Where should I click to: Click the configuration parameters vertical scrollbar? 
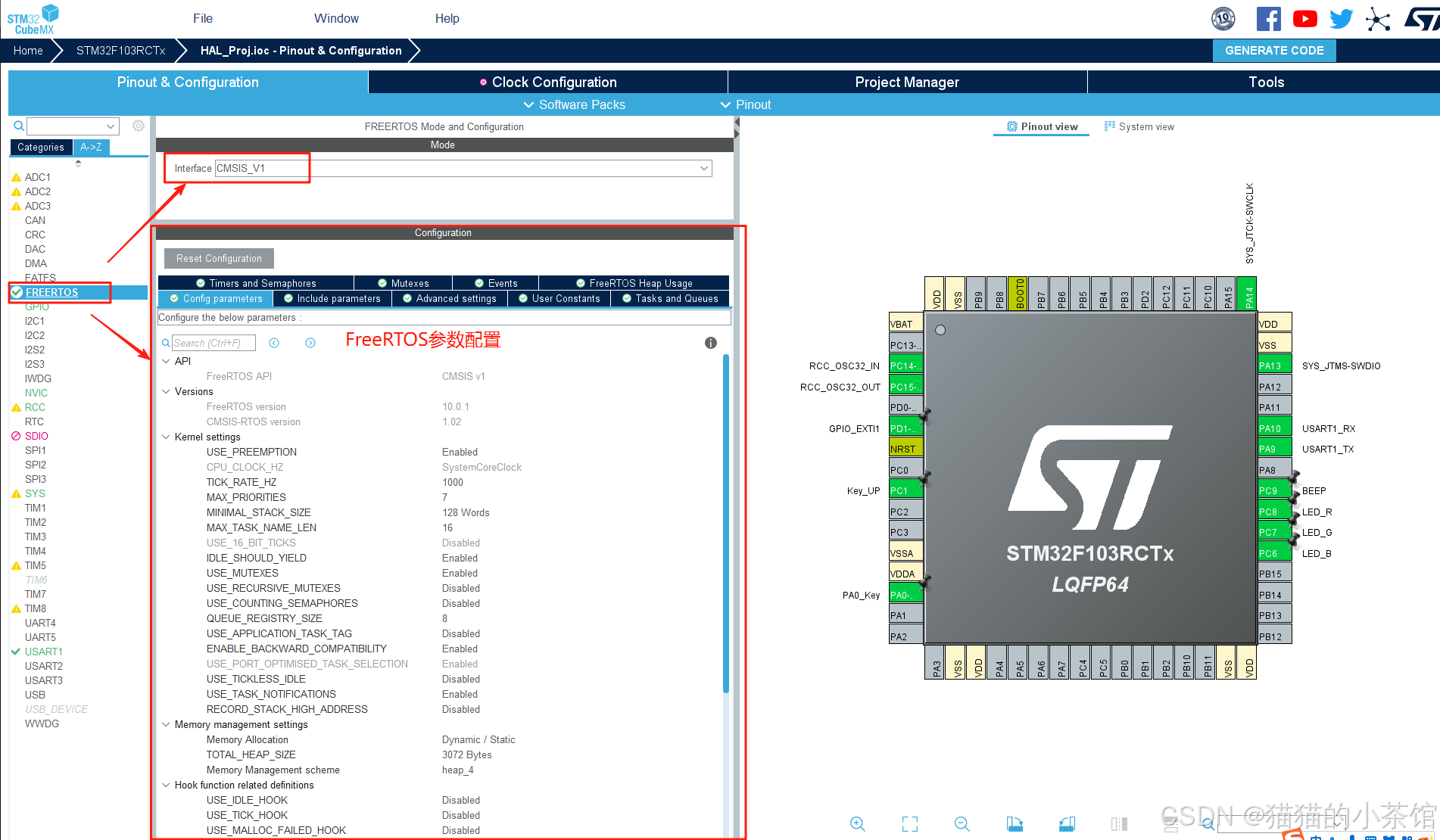click(x=726, y=522)
